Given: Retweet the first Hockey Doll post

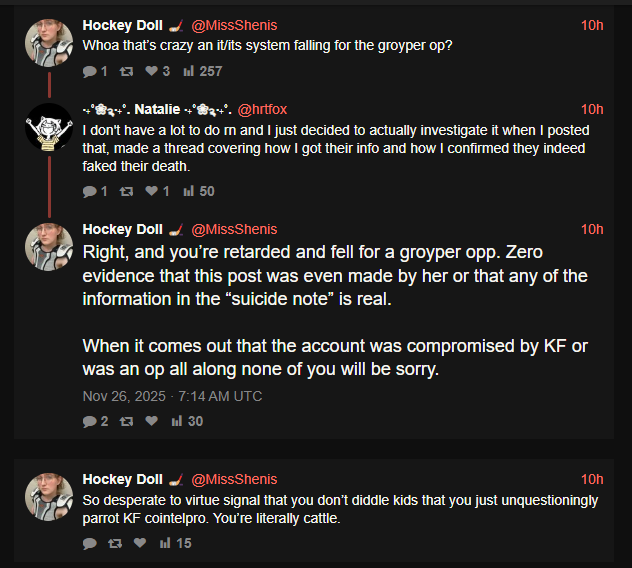Looking at the screenshot, I should (x=127, y=71).
